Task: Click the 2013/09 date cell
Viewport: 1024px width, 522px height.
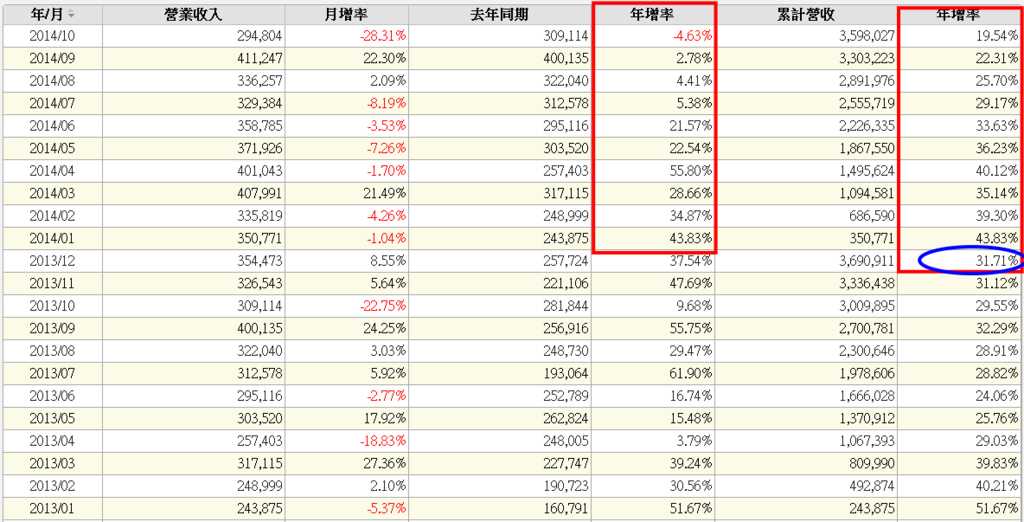Action: pyautogui.click(x=53, y=329)
